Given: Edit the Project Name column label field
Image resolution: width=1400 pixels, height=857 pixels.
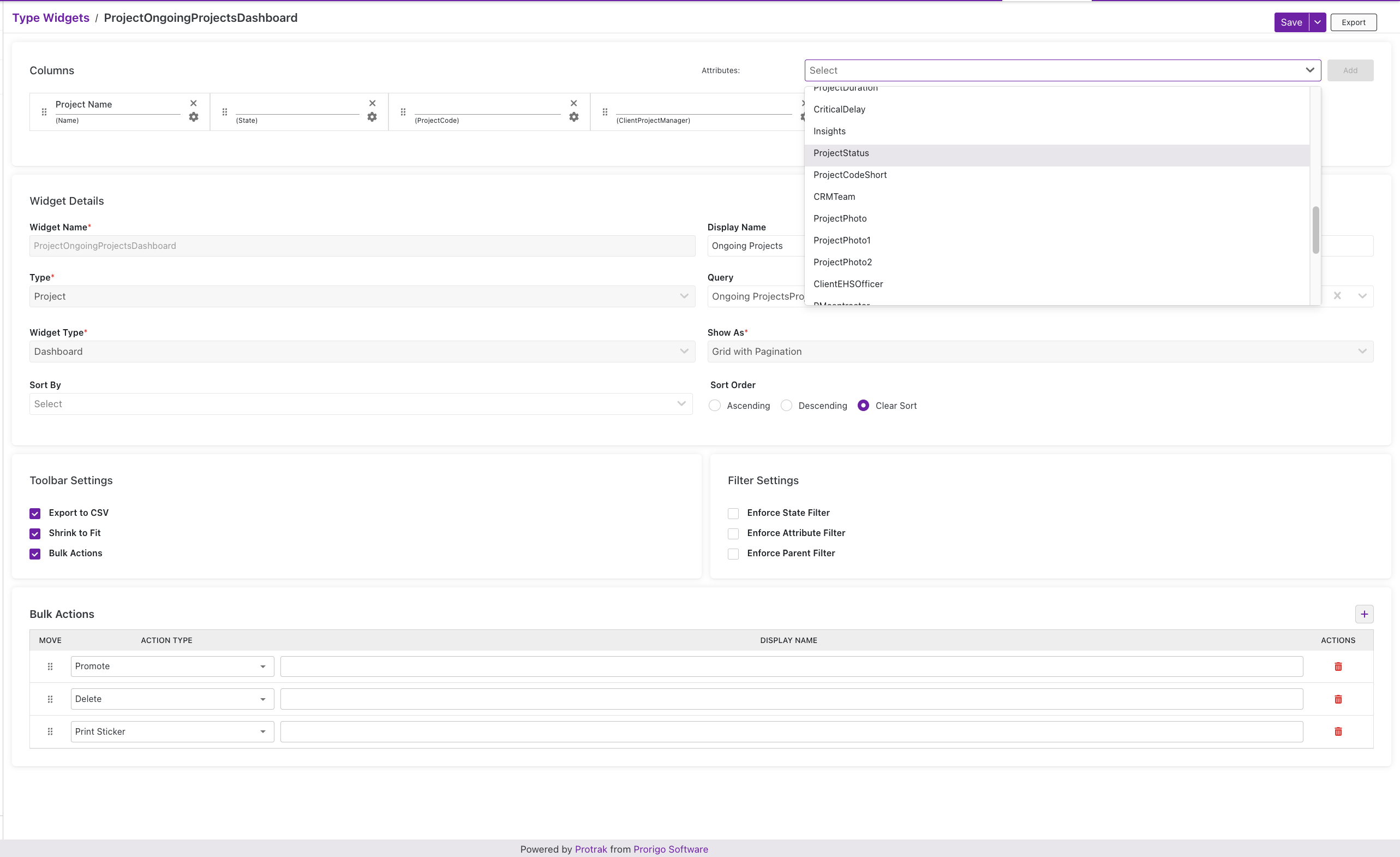Looking at the screenshot, I should 118,105.
